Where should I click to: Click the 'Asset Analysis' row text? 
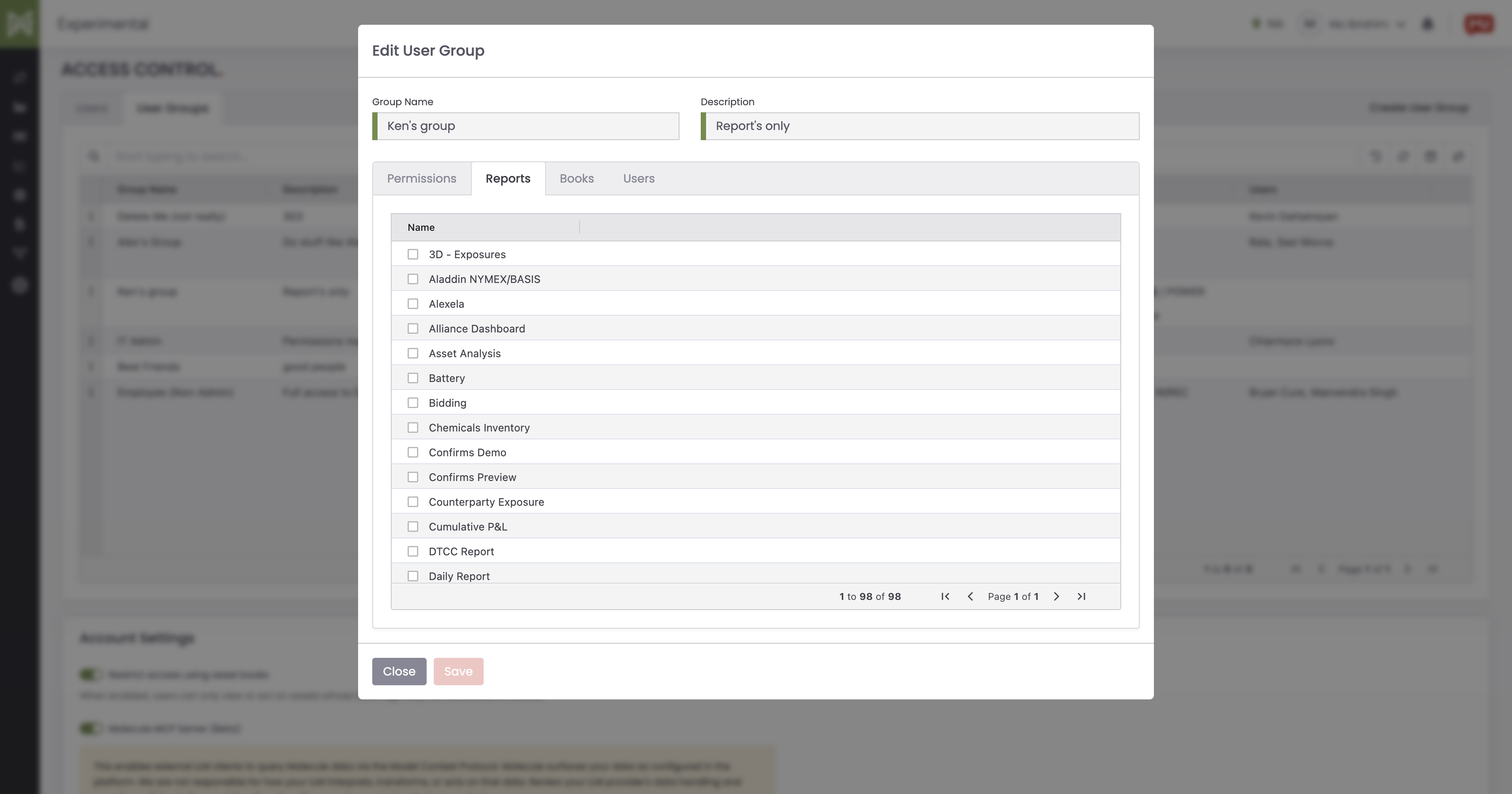pyautogui.click(x=464, y=353)
